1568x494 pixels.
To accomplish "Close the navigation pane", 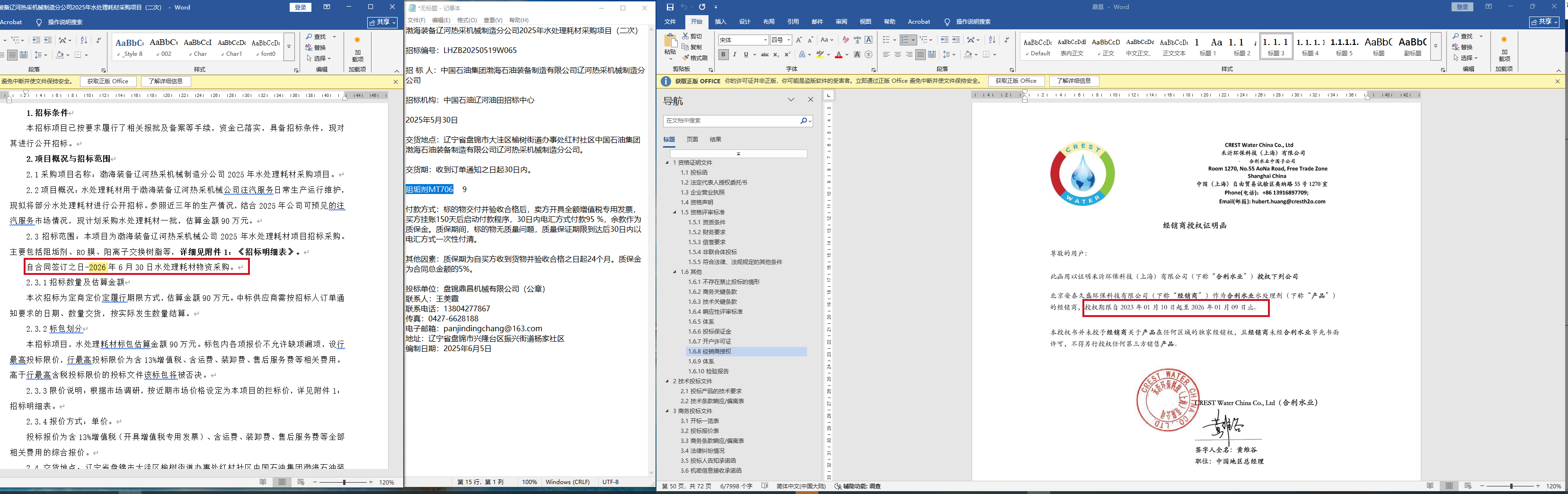I will pyautogui.click(x=810, y=100).
